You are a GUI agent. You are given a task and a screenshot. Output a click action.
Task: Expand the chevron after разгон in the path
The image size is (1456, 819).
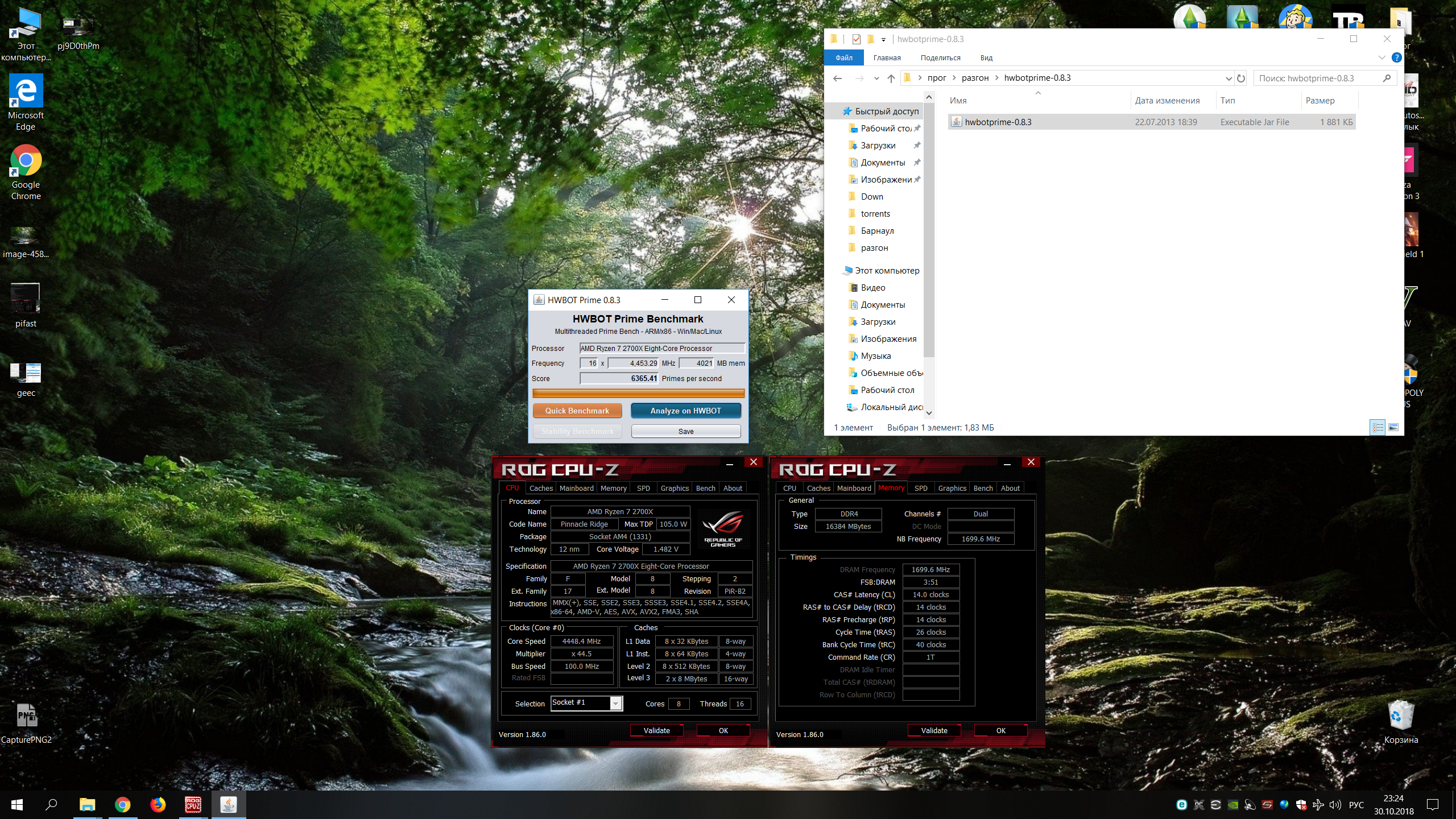(997, 78)
